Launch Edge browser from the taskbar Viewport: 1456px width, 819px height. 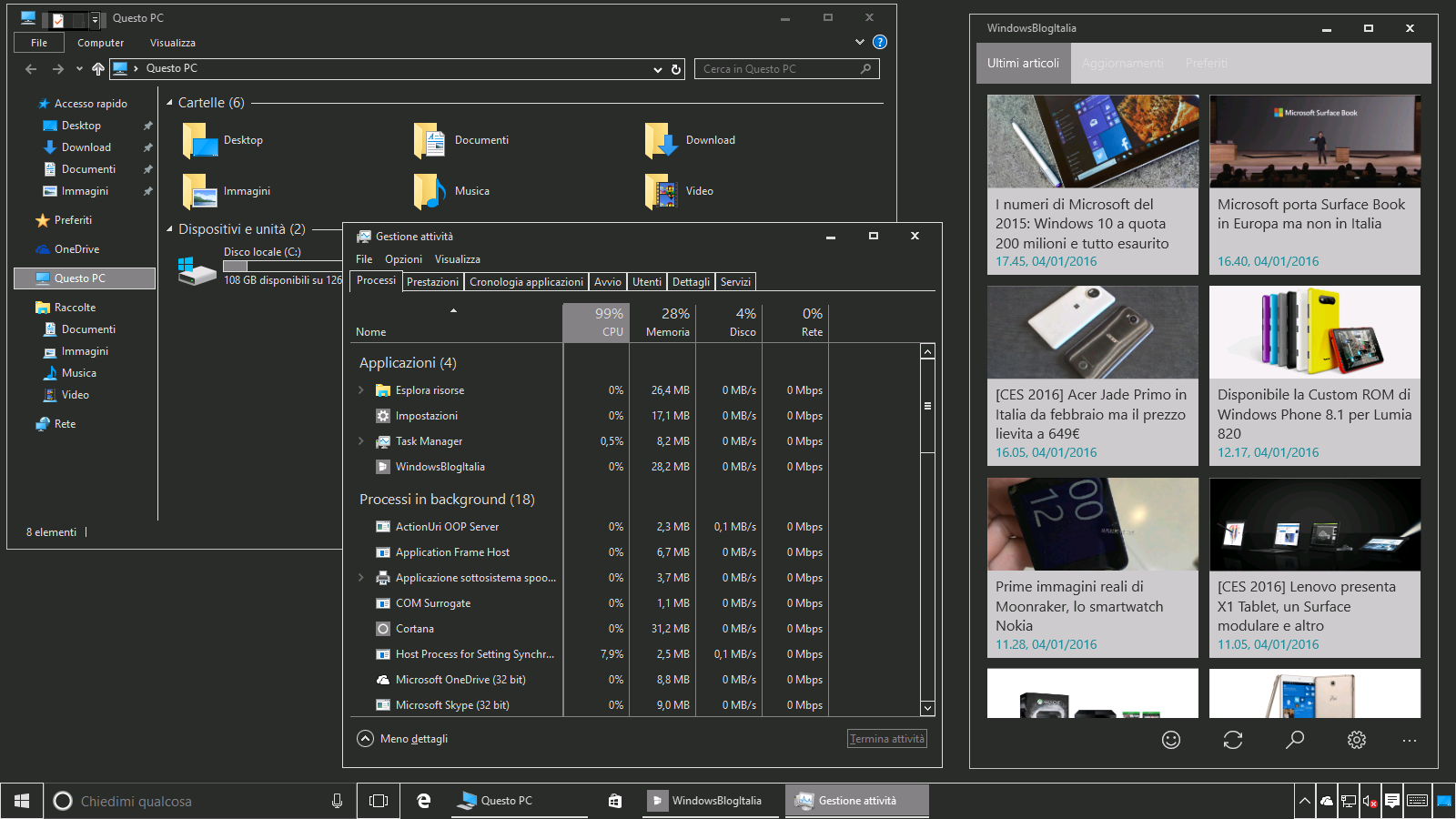(x=423, y=801)
